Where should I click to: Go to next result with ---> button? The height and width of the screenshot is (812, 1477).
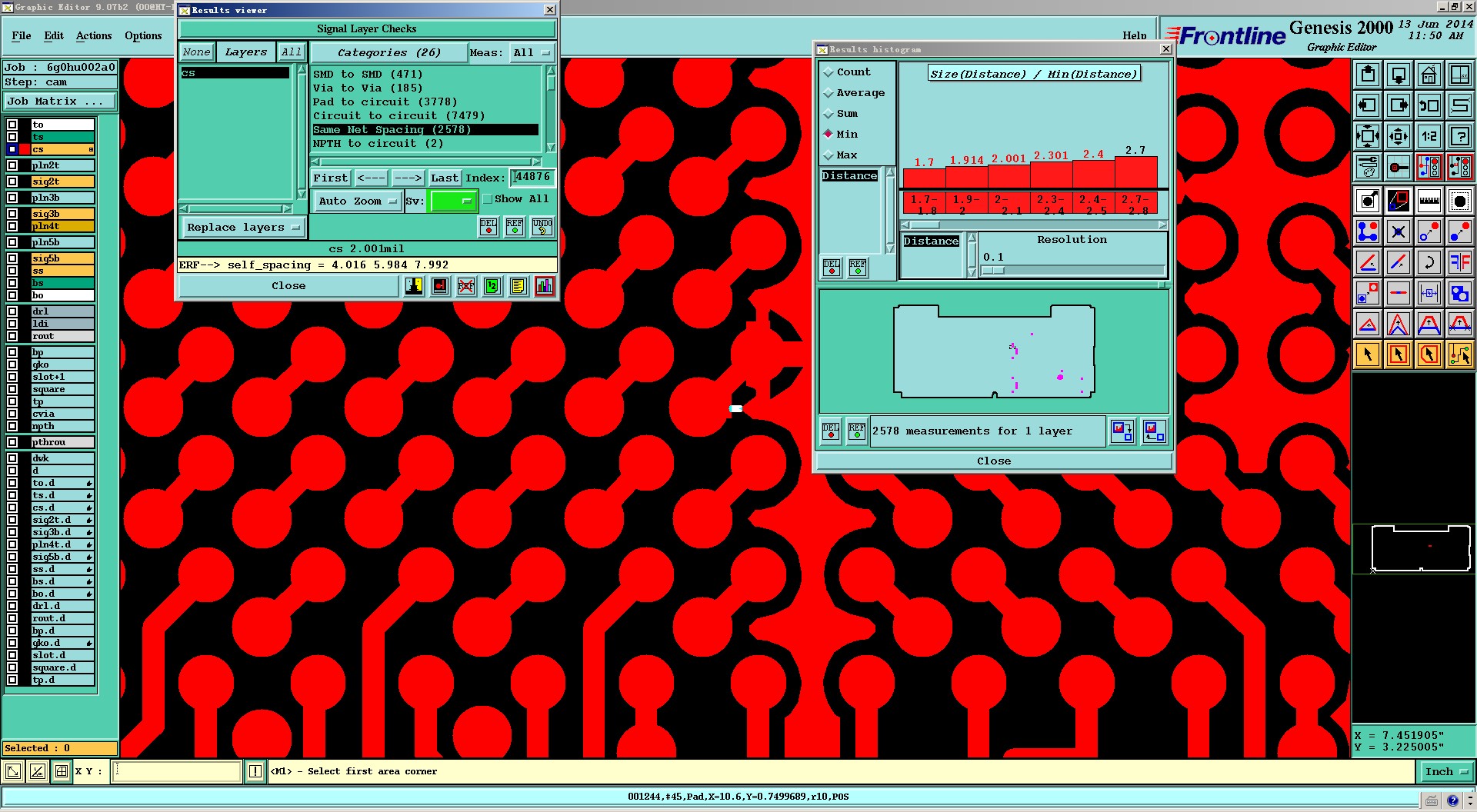(408, 178)
